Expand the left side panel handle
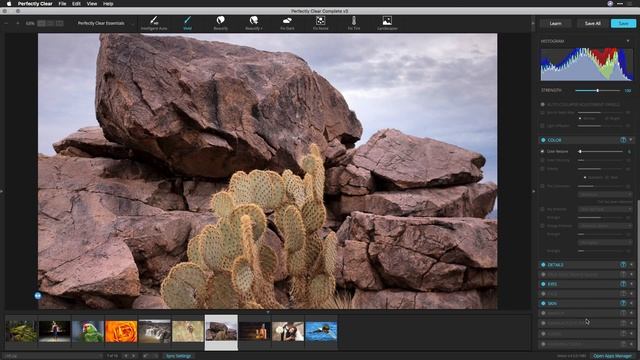The height and width of the screenshot is (360, 640). coord(2,191)
